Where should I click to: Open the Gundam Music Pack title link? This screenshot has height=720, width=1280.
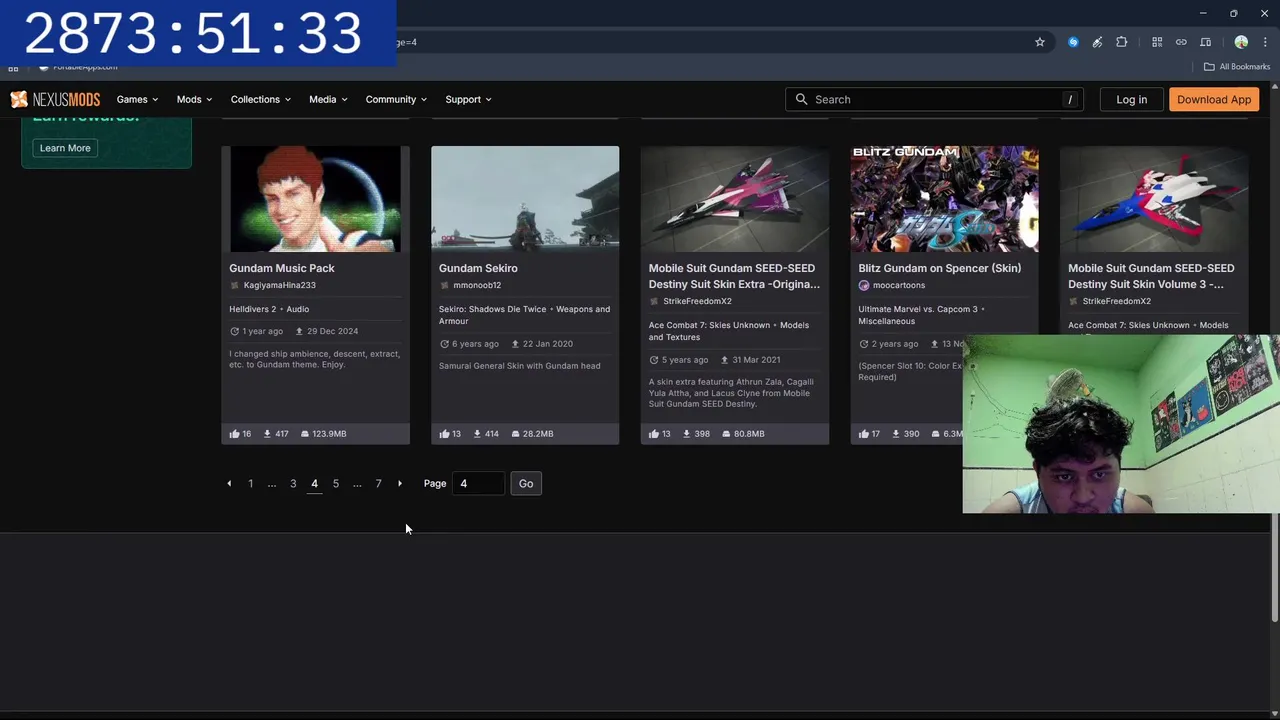[282, 268]
